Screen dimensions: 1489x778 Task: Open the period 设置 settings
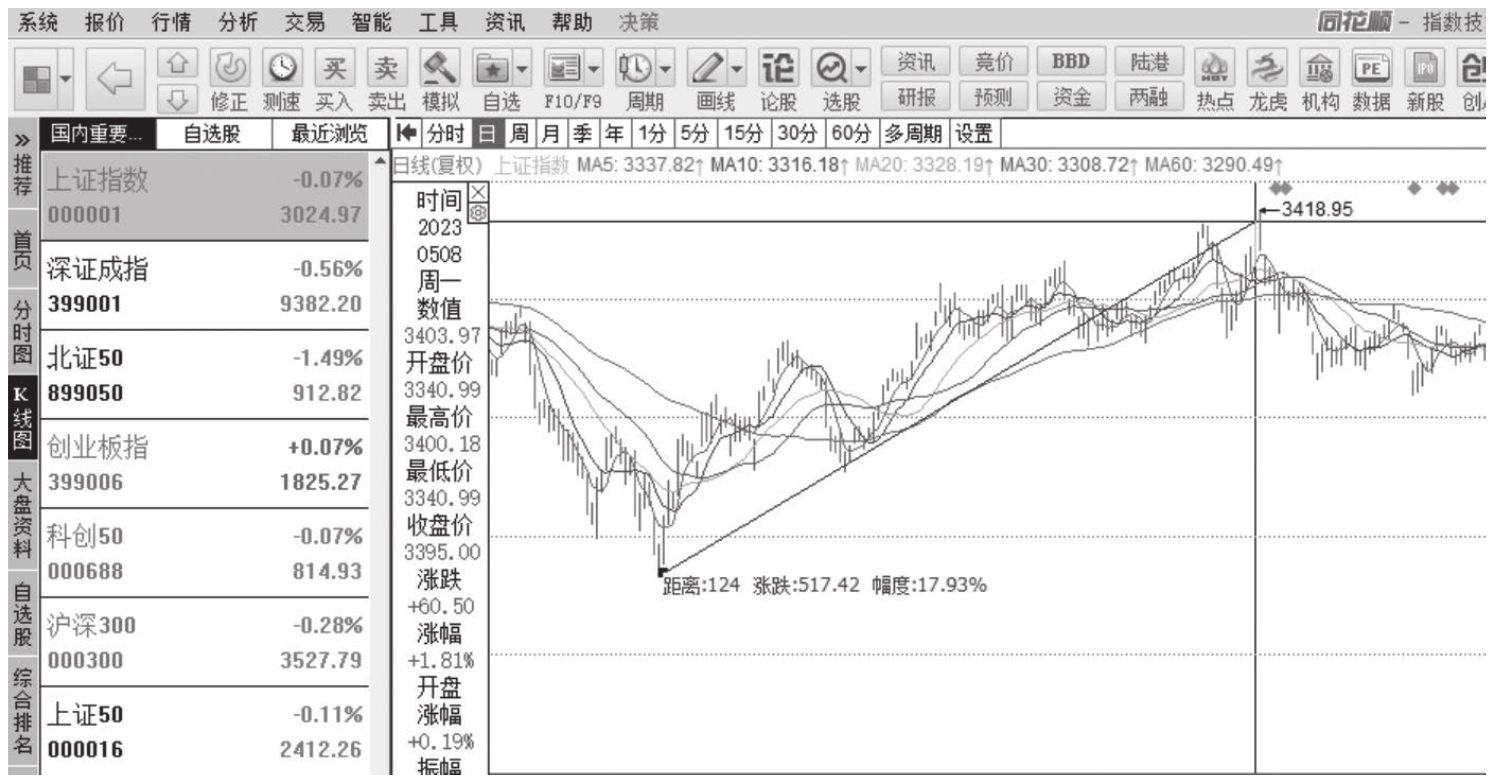tap(974, 133)
